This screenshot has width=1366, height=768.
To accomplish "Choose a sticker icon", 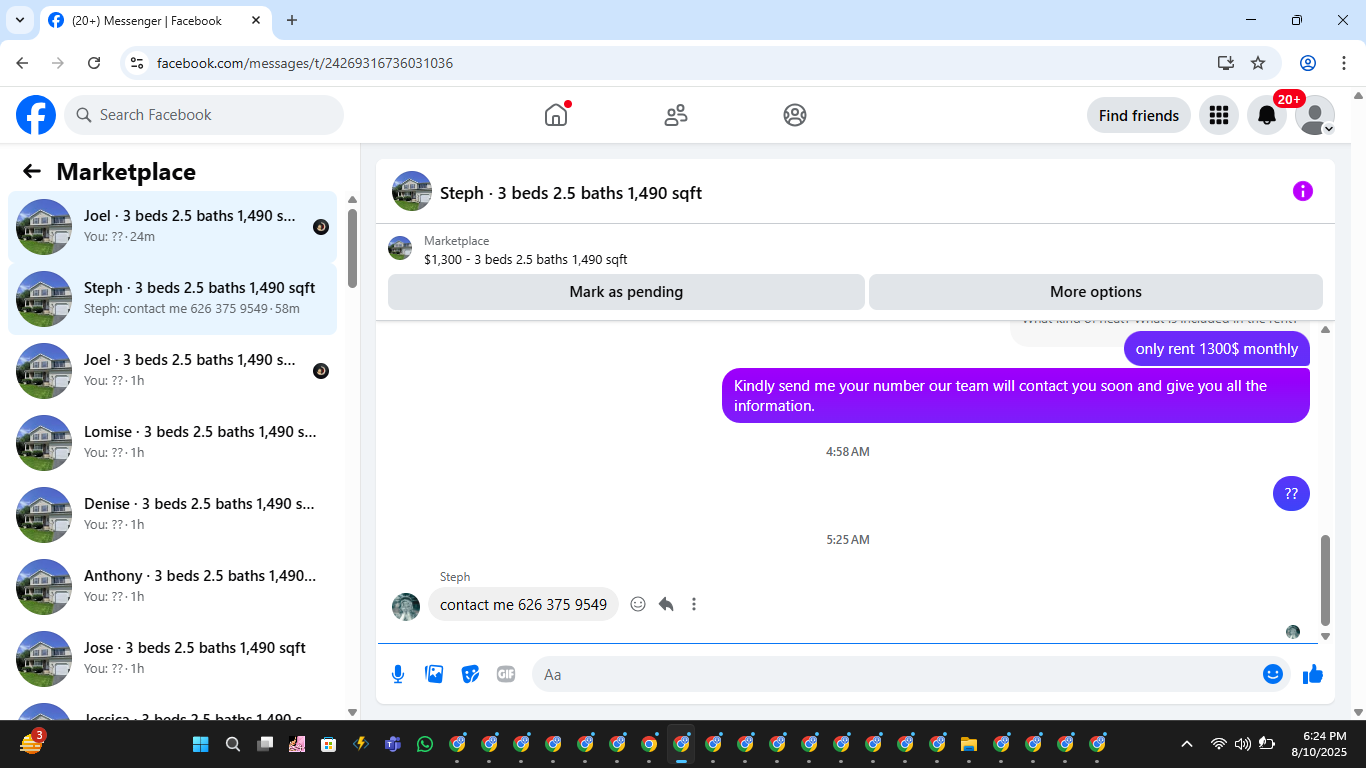I will [470, 674].
